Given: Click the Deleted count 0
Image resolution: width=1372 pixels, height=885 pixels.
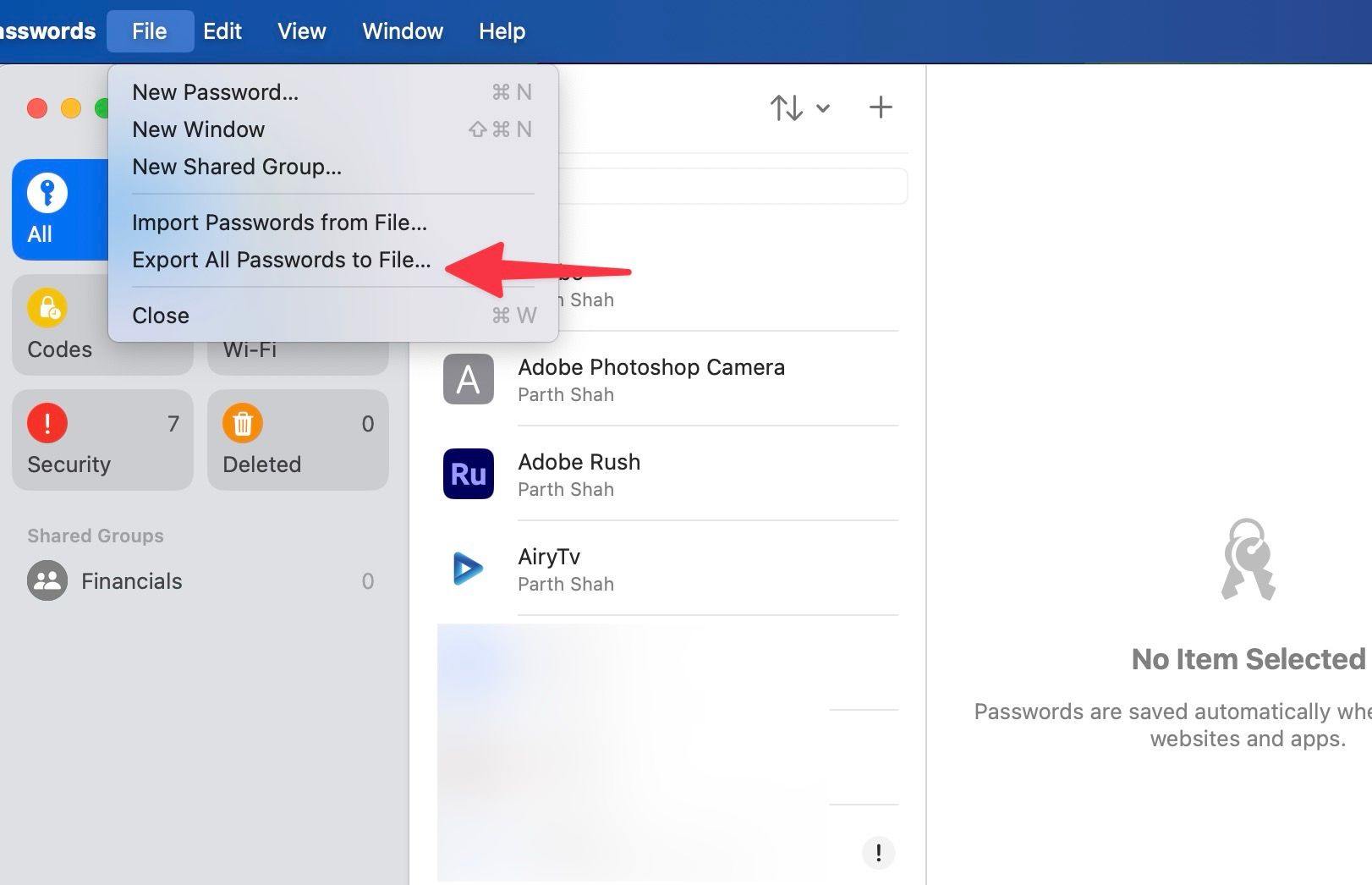Looking at the screenshot, I should coord(368,424).
